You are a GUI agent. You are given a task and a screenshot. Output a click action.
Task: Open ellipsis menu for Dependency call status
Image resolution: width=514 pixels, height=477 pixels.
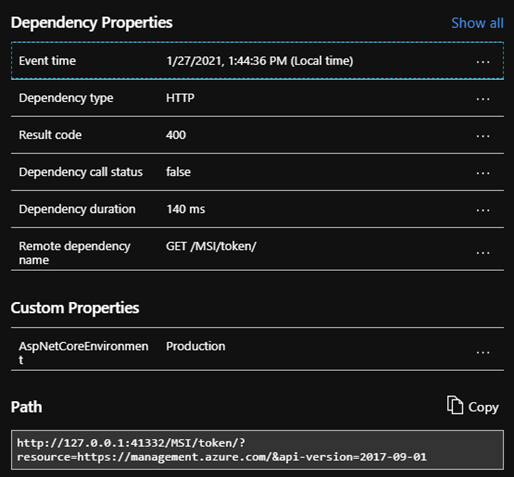pyautogui.click(x=483, y=173)
